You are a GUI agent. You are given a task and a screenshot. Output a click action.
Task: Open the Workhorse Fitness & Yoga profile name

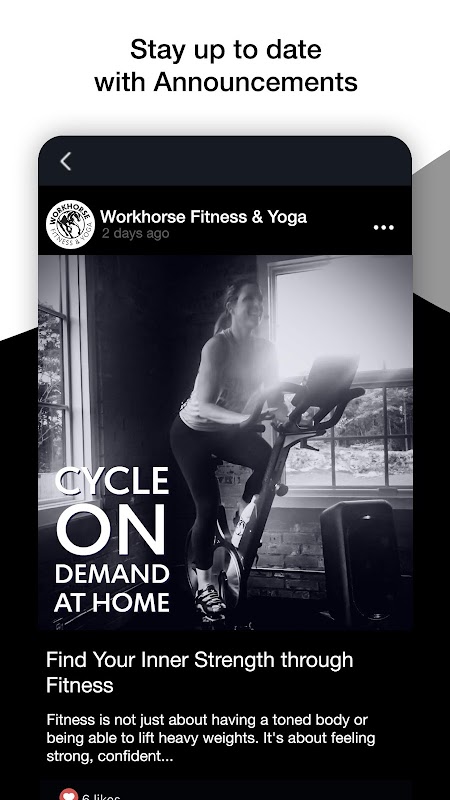(x=204, y=217)
